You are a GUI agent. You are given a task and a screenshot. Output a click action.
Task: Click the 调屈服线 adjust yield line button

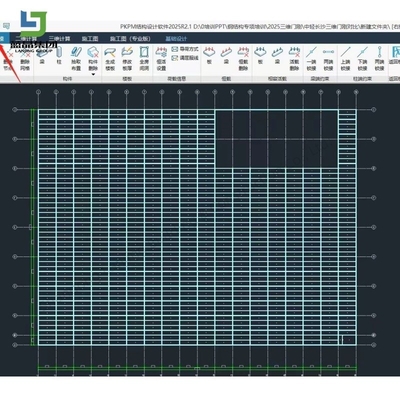185,58
